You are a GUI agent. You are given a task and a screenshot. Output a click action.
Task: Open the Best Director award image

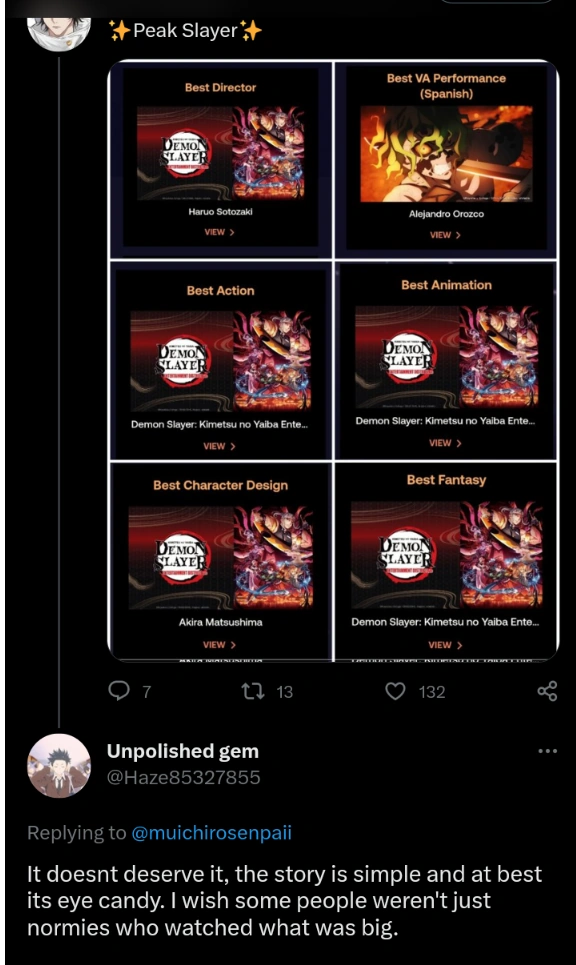(x=220, y=154)
